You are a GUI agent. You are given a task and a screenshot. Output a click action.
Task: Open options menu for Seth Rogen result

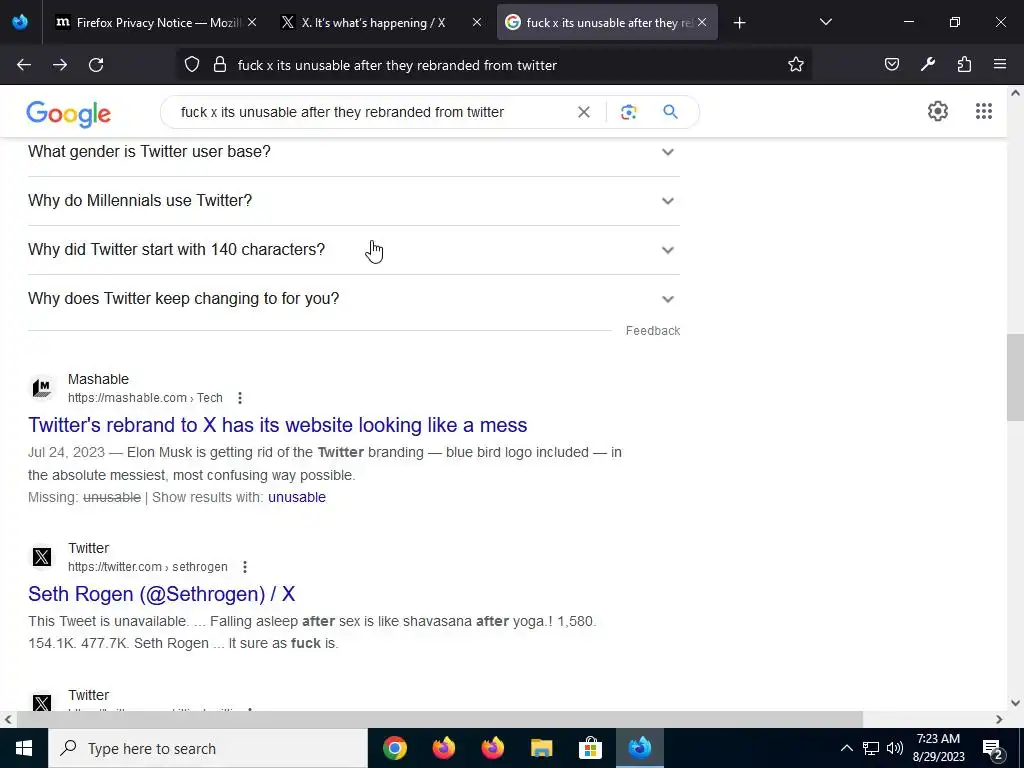pos(245,567)
